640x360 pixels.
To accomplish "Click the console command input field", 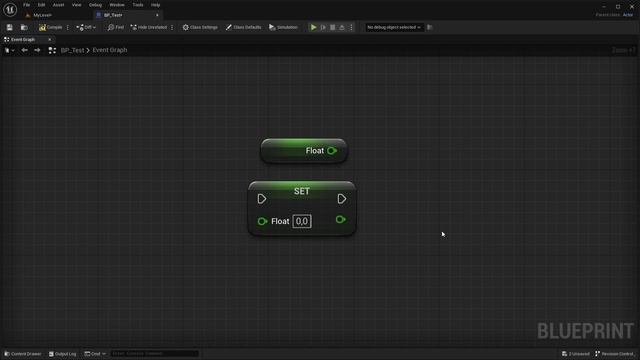I will (x=154, y=353).
